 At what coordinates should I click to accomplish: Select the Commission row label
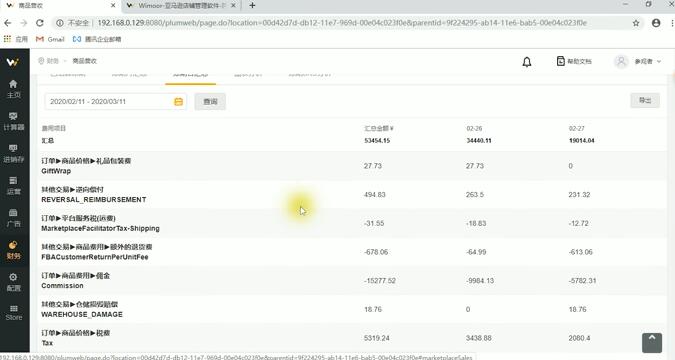(x=62, y=286)
